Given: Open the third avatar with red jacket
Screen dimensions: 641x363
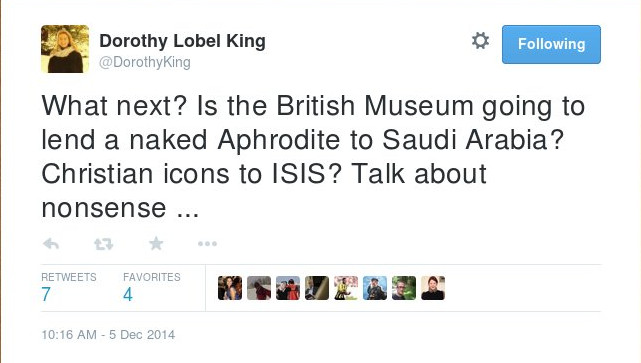Looking at the screenshot, I should click(x=288, y=288).
